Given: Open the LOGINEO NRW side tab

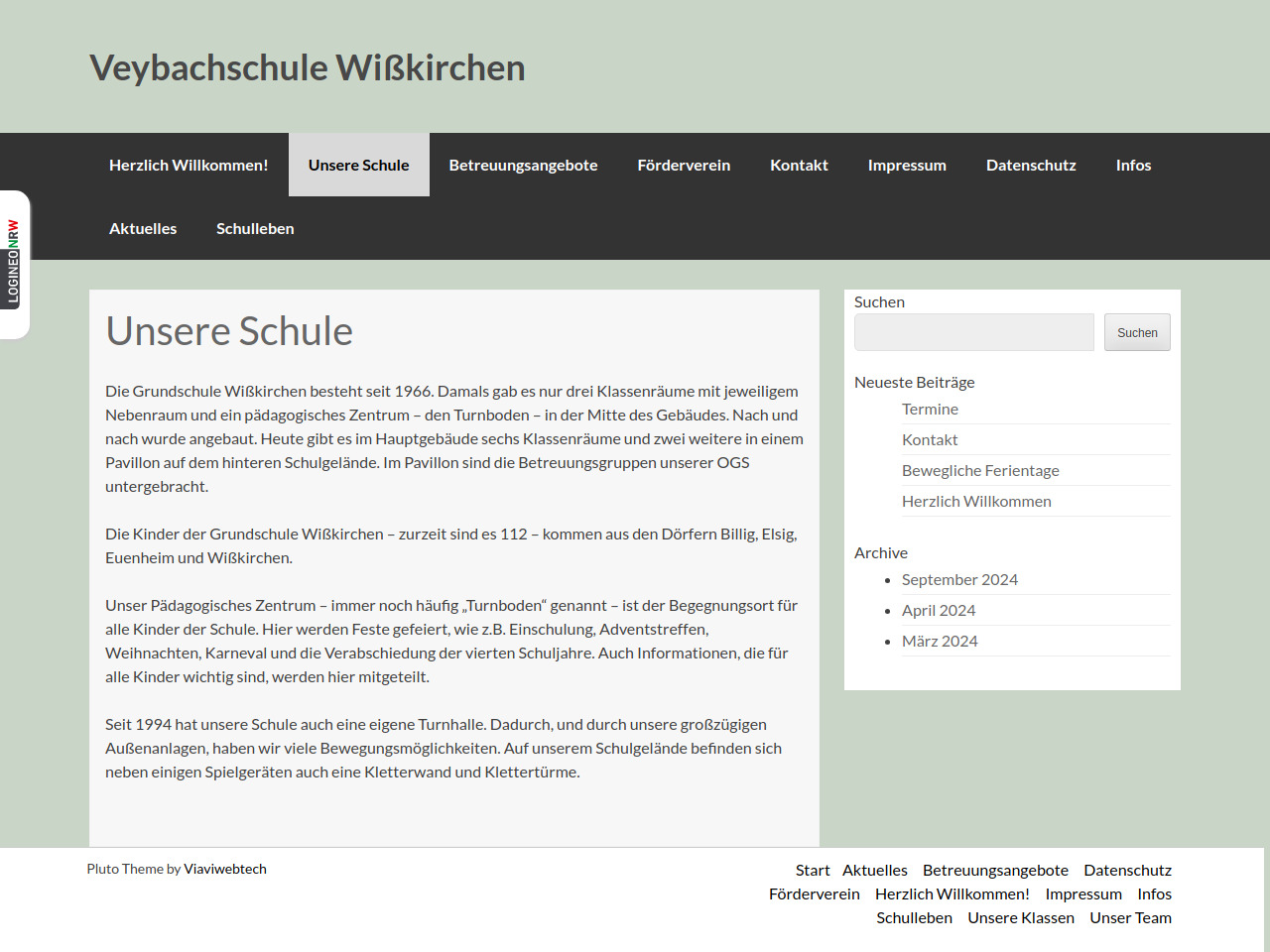Looking at the screenshot, I should [14, 263].
